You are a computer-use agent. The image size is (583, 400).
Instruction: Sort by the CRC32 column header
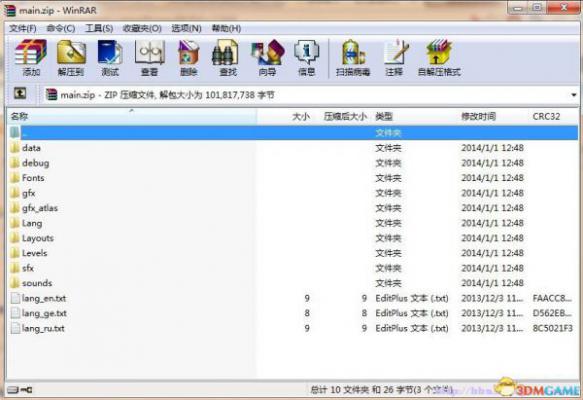click(553, 116)
